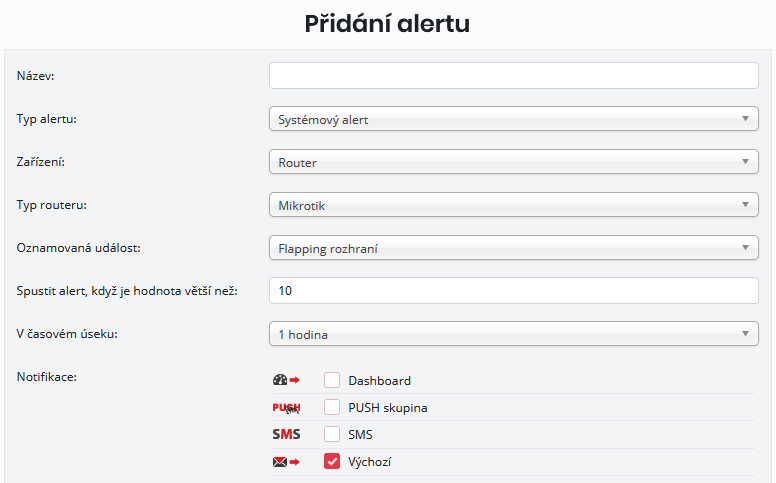
Task: Tick the SMS notification checkbox
Action: point(332,435)
